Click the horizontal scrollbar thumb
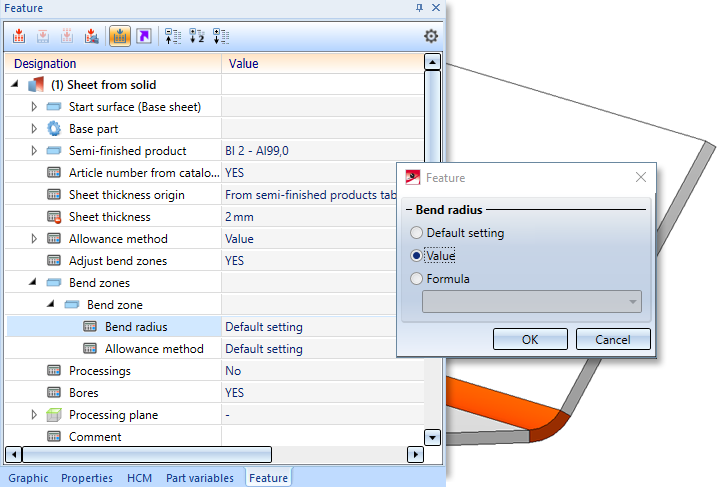 point(147,455)
